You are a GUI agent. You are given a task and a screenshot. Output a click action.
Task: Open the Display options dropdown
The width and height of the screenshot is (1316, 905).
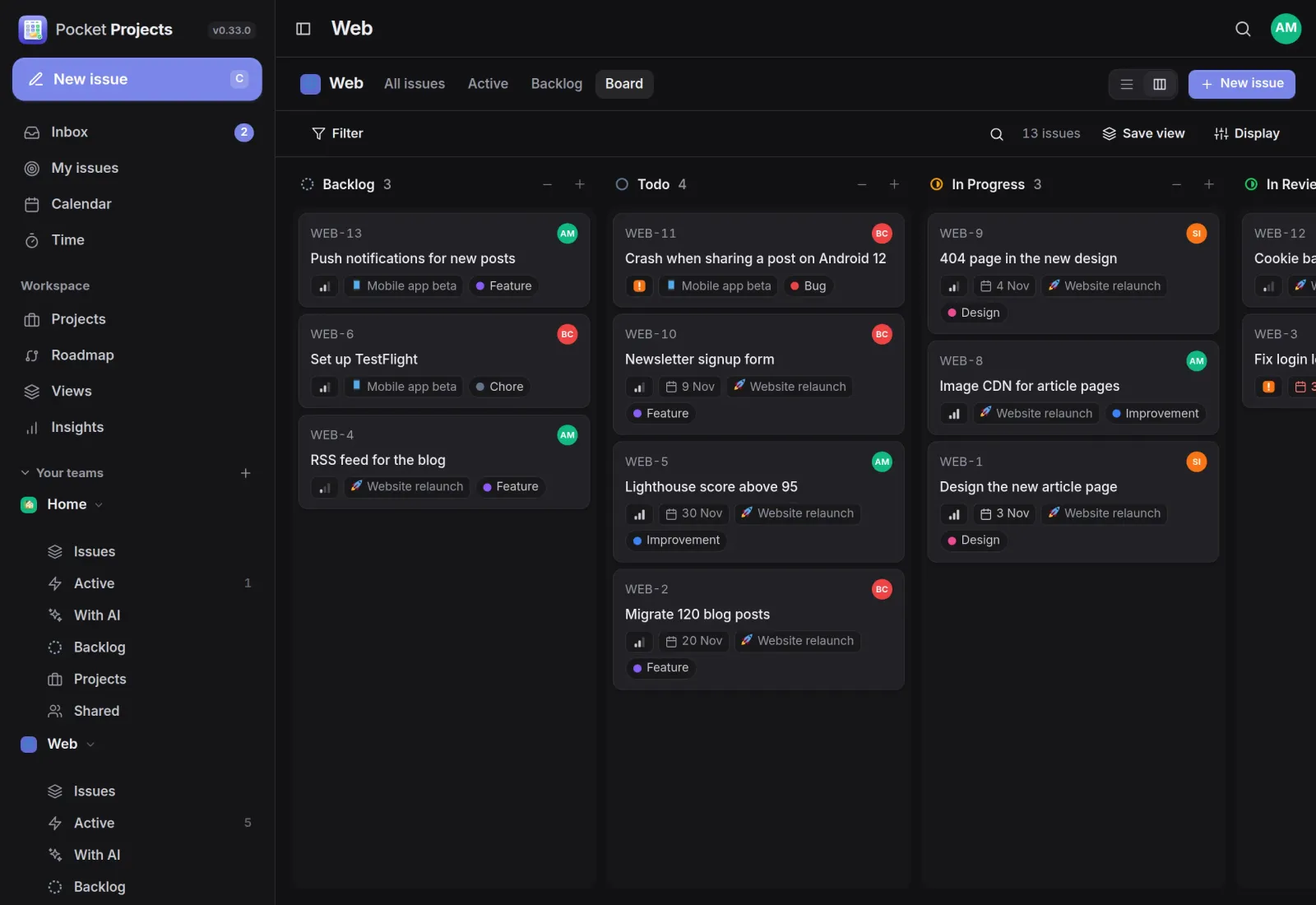tap(1247, 134)
